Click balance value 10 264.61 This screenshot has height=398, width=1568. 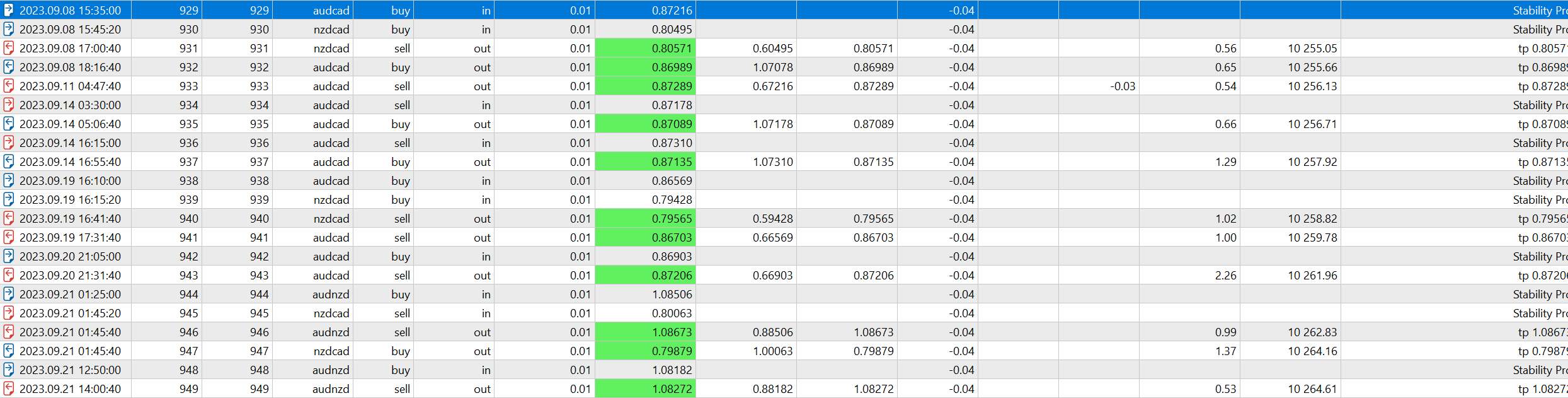1312,389
